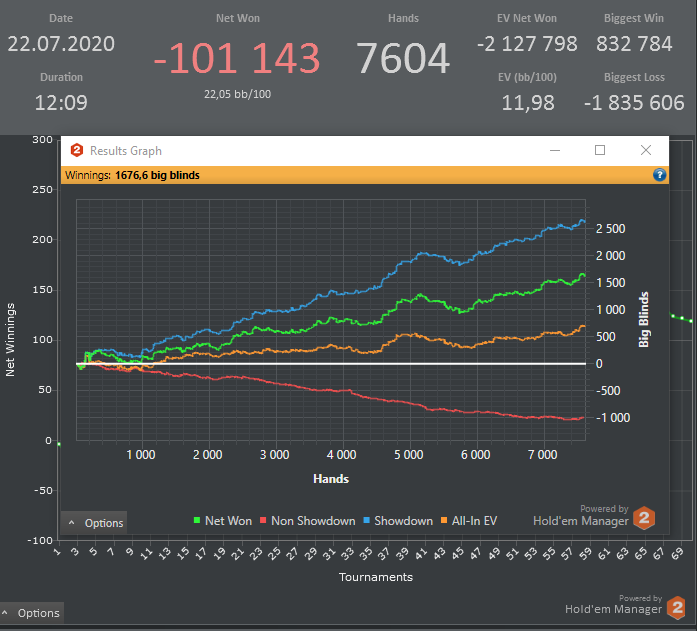Close the Results Graph window

[646, 150]
